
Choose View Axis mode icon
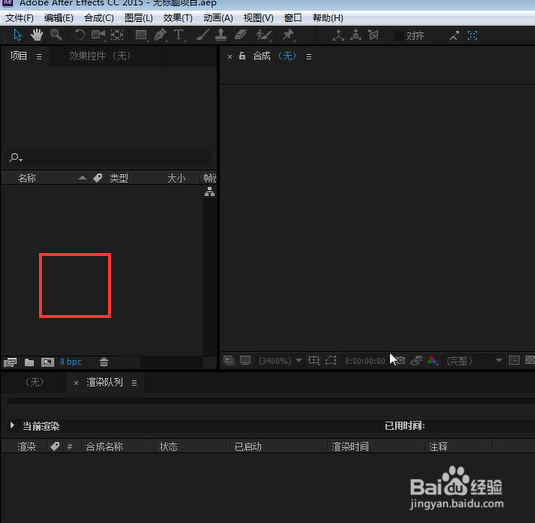pyautogui.click(x=374, y=35)
